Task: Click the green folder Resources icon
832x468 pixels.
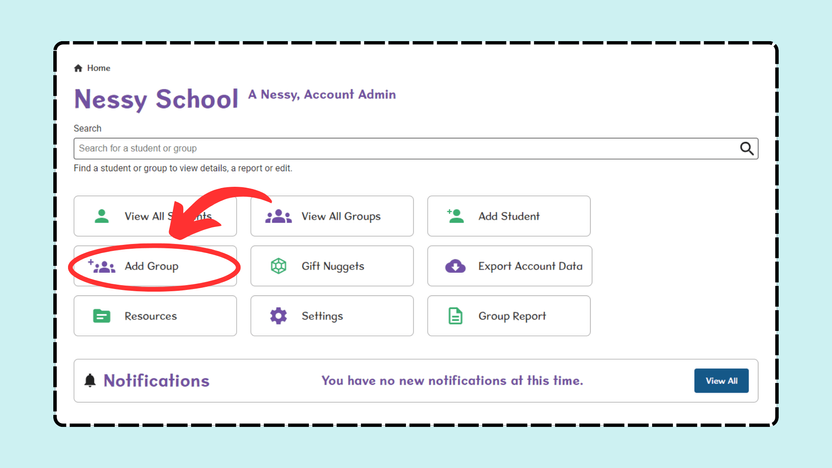Action: coord(101,316)
